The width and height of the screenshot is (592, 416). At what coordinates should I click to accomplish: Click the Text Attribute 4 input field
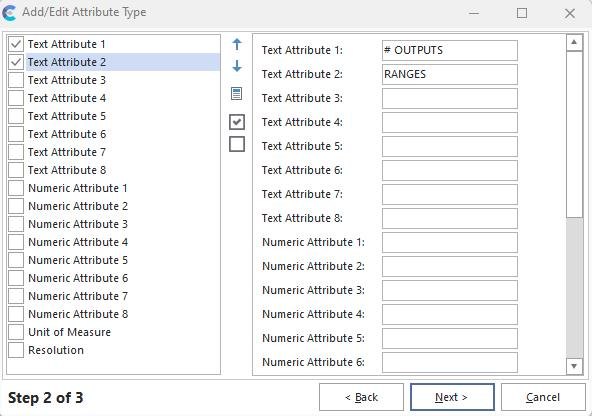450,122
